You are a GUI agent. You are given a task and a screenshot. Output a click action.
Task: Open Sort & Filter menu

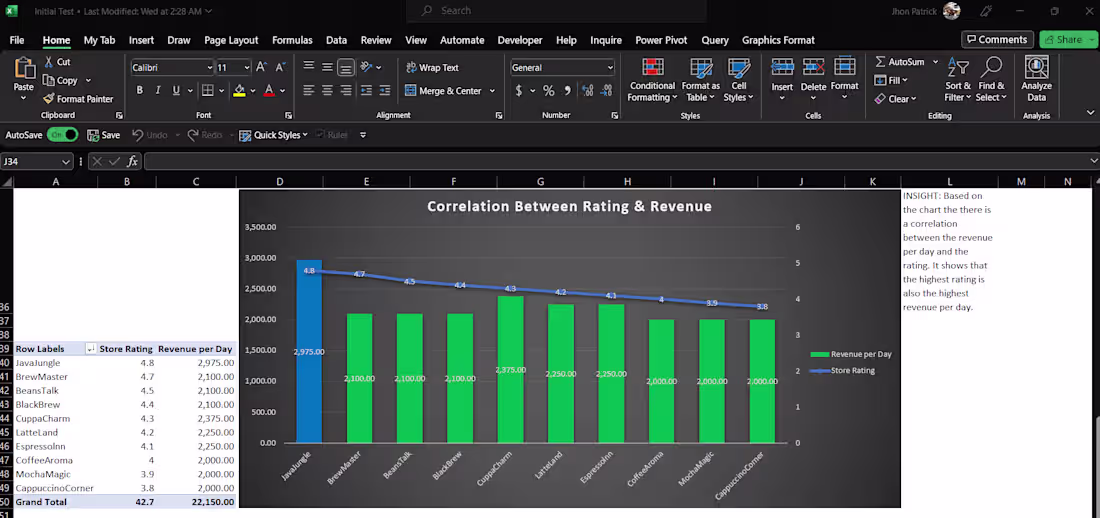point(958,80)
